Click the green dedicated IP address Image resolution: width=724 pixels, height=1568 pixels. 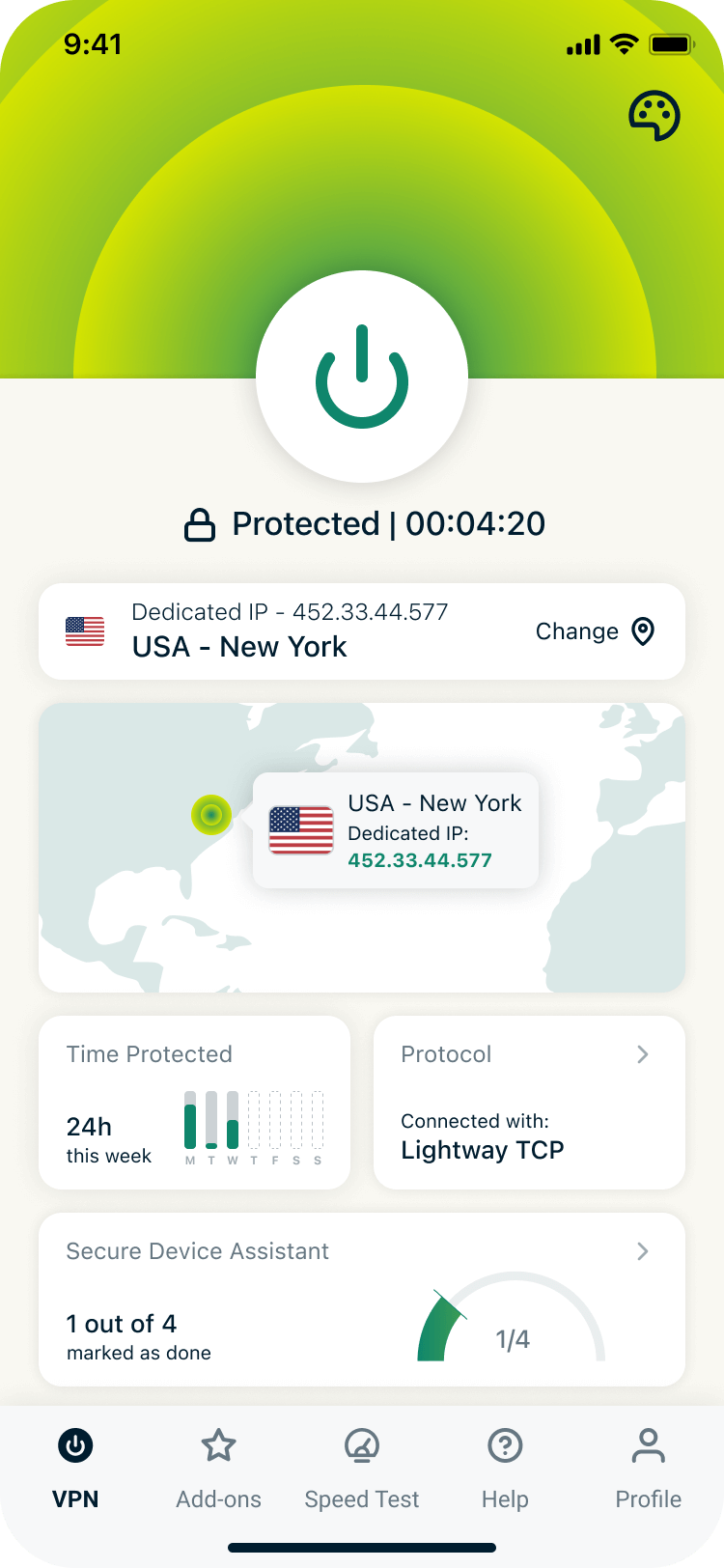420,860
